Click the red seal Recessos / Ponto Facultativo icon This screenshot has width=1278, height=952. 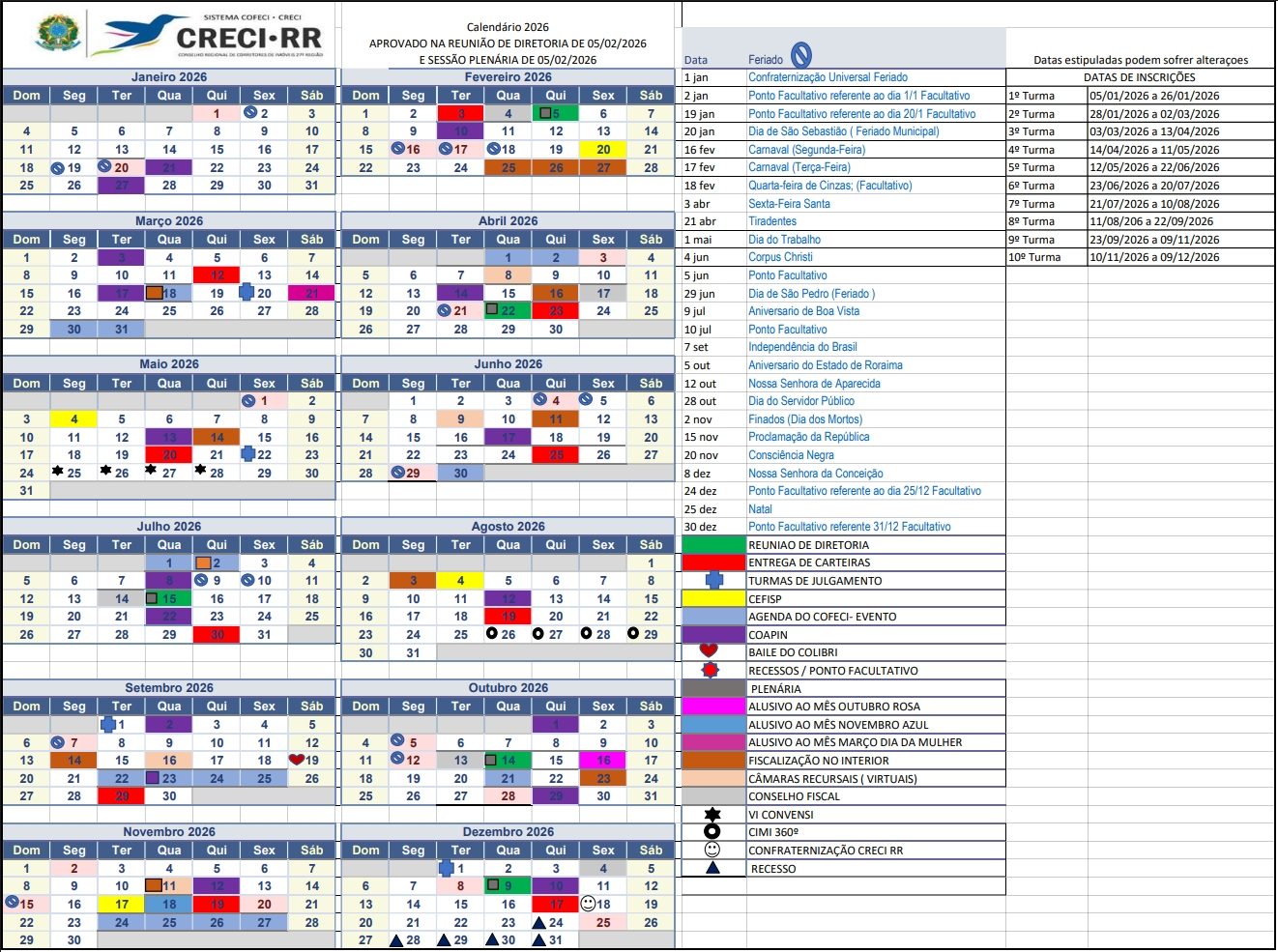coord(711,670)
